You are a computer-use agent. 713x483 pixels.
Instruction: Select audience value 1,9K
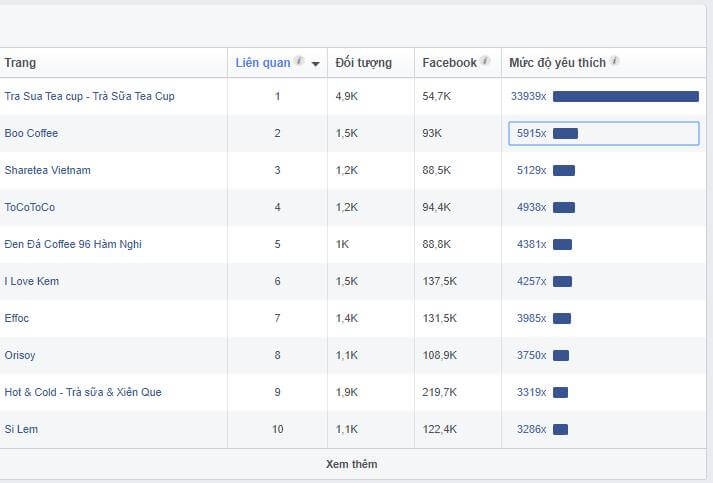coord(346,392)
